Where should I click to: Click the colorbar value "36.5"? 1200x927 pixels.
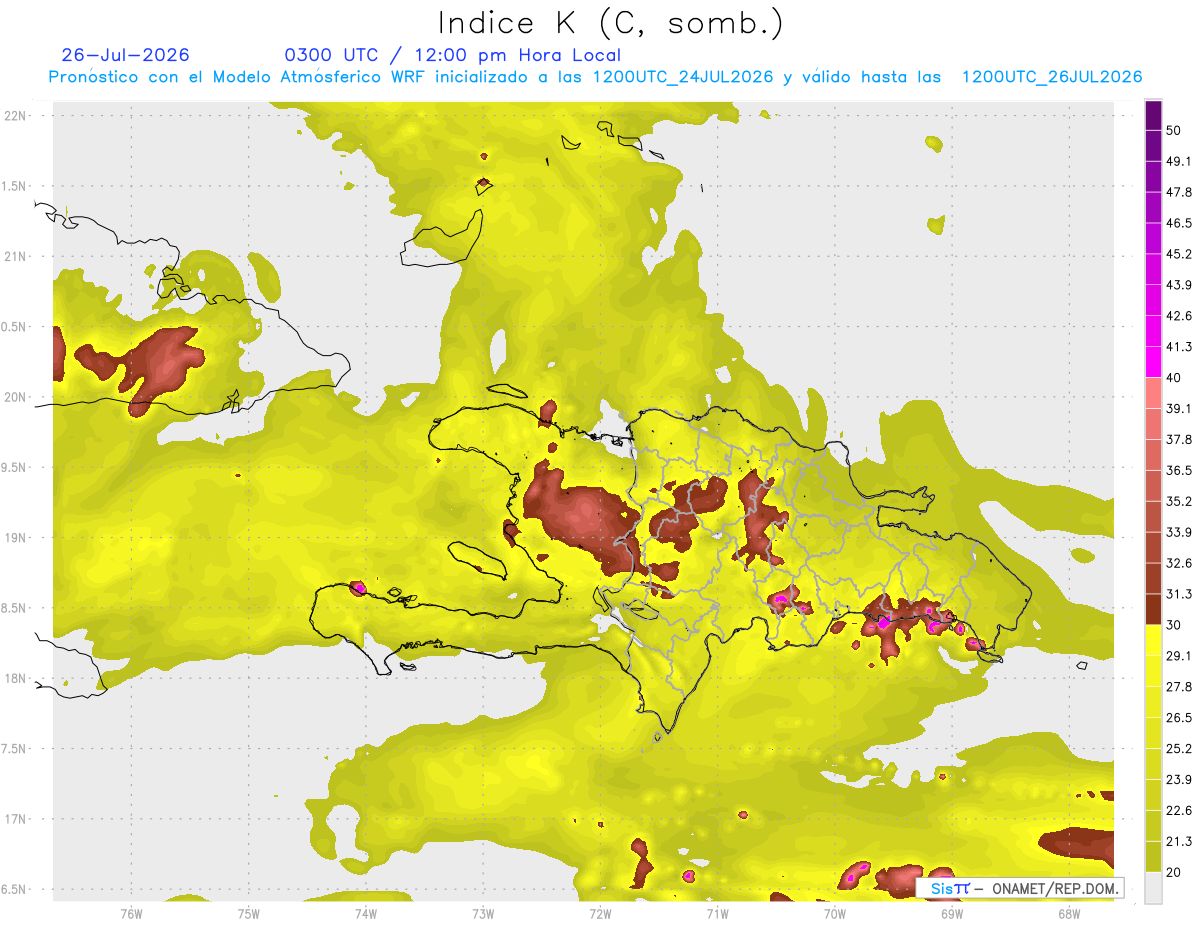1179,470
